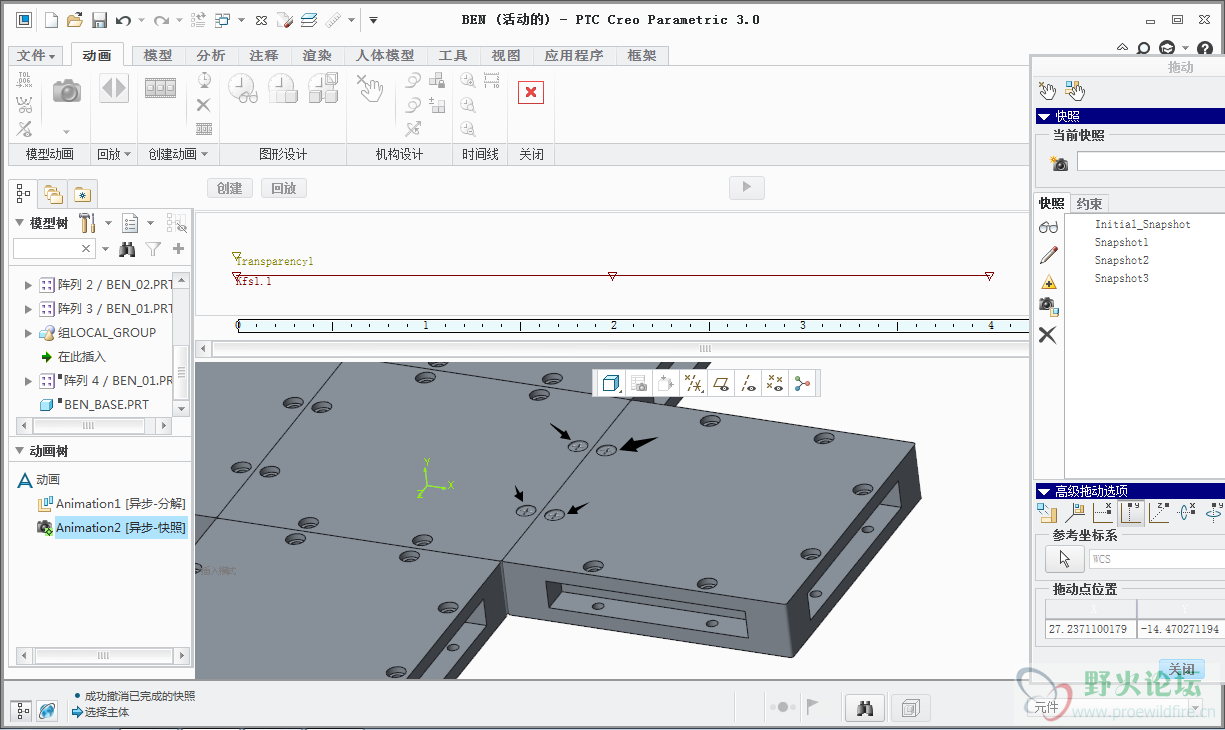The height and width of the screenshot is (730, 1225).
Task: Open a file with the folder icon
Action: (75, 19)
